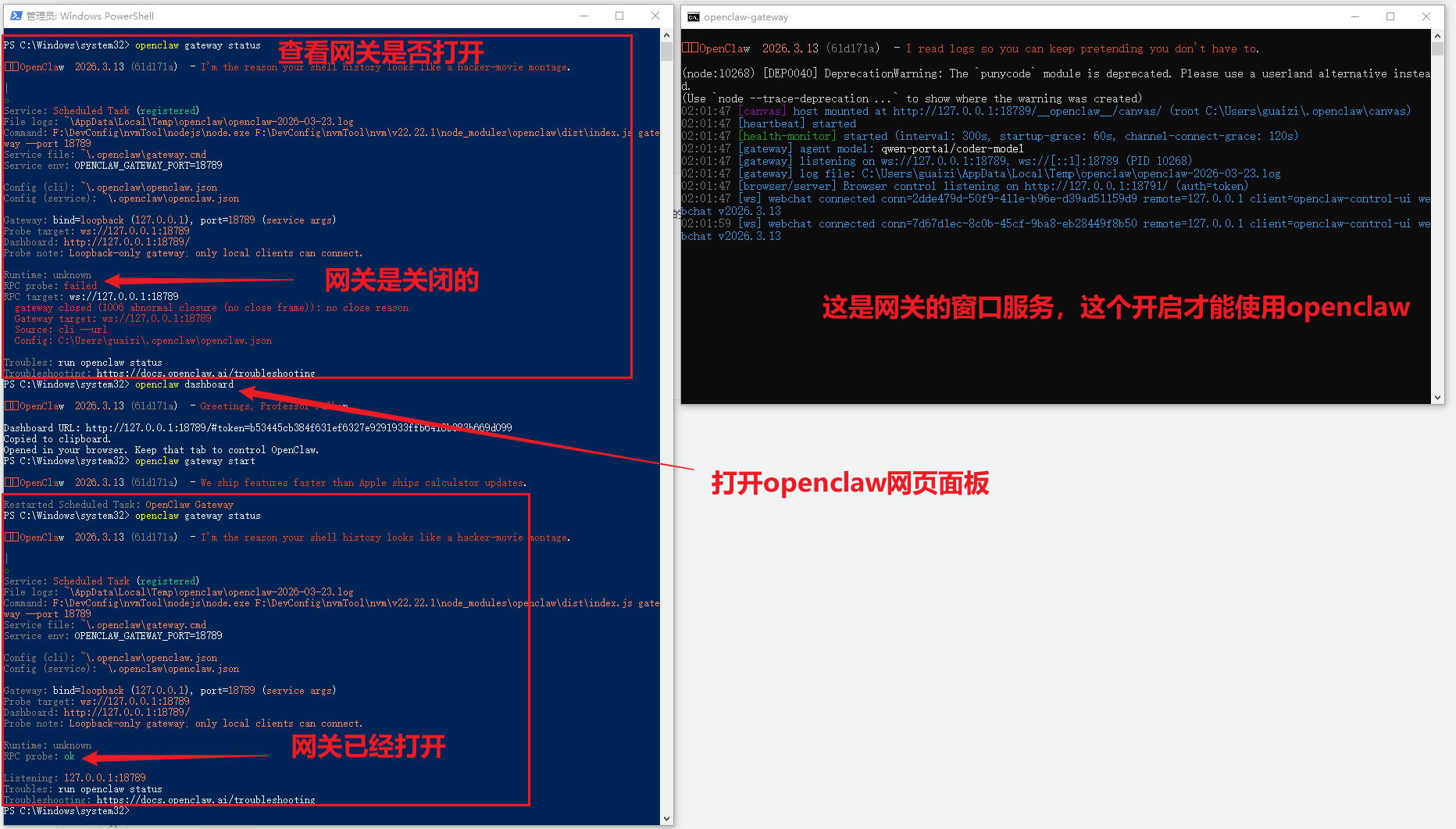Click the '[gateway] log file:' log line
The height and width of the screenshot is (829, 1456).
[981, 173]
